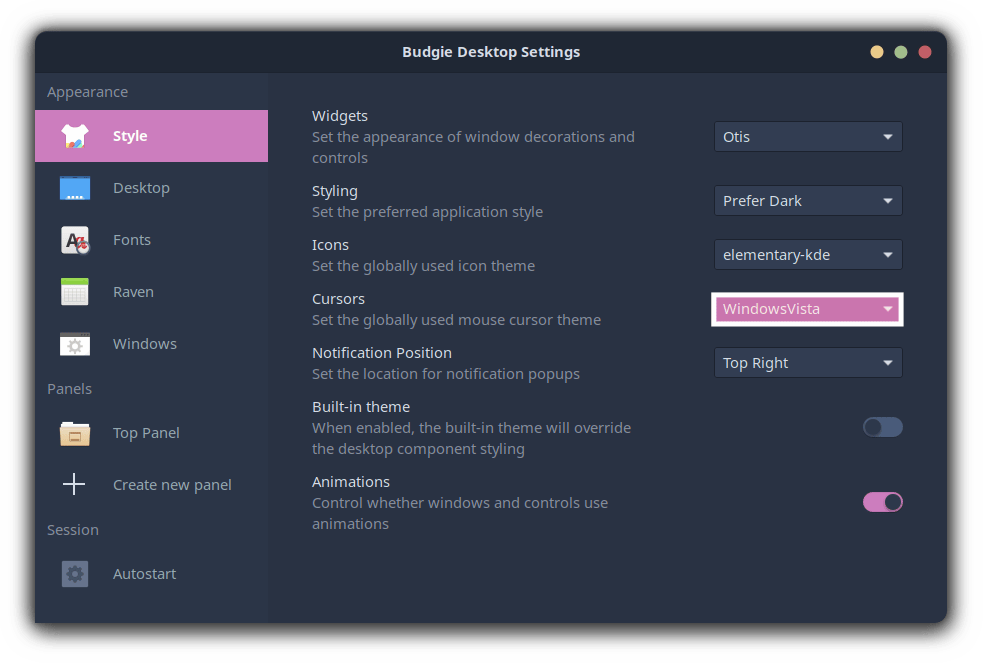Screen dimensions: 984x664
Task: Go to the Raven settings page
Action: pyautogui.click(x=133, y=292)
